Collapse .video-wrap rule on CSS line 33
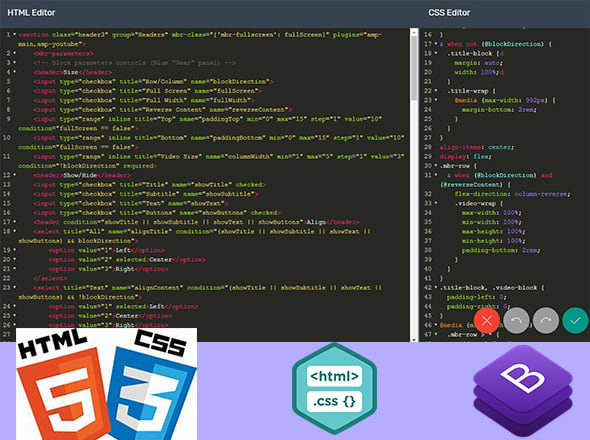590x440 pixels. (x=436, y=203)
